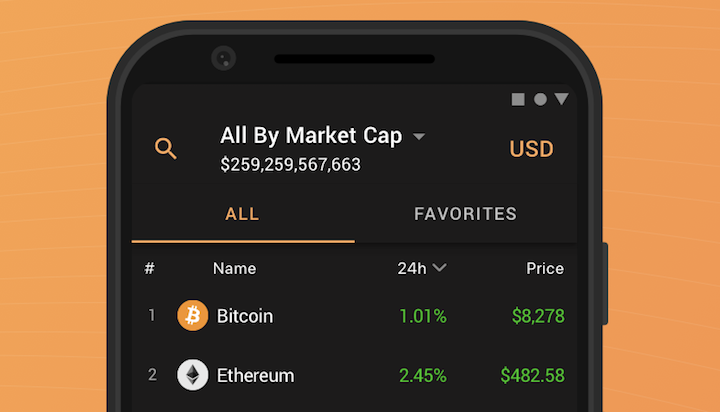Open the search magnifier icon
The image size is (720, 412).
coord(166,148)
